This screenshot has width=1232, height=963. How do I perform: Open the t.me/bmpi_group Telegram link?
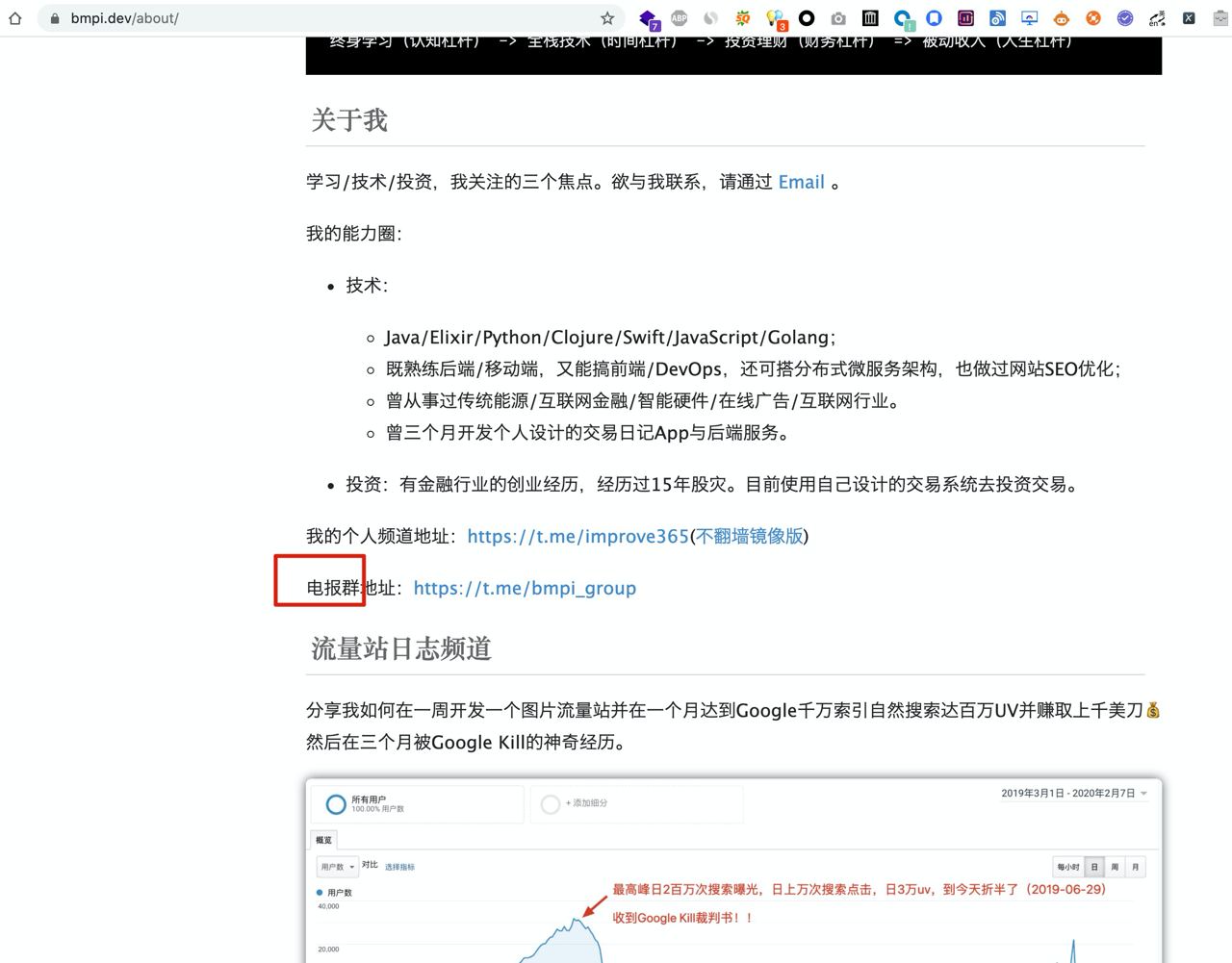(x=525, y=588)
